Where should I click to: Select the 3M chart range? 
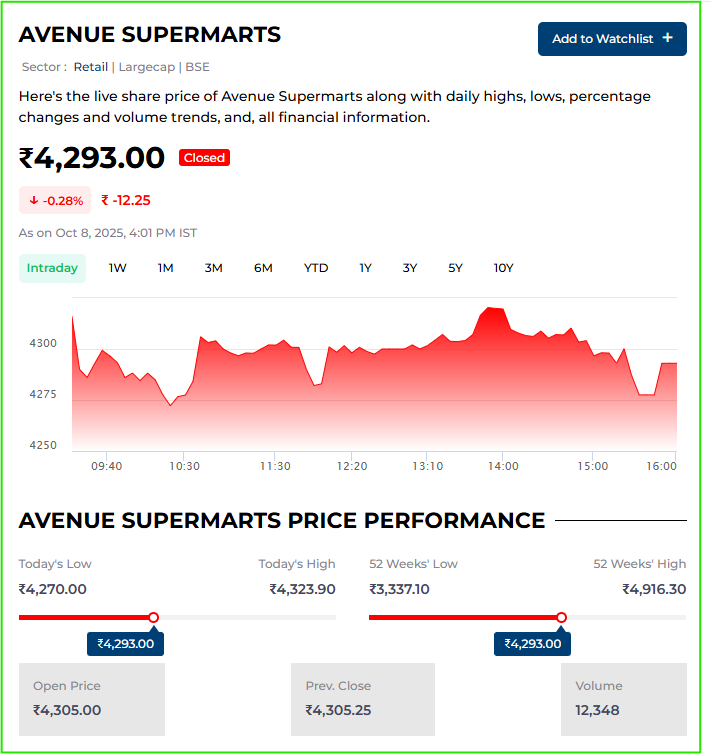(x=213, y=268)
